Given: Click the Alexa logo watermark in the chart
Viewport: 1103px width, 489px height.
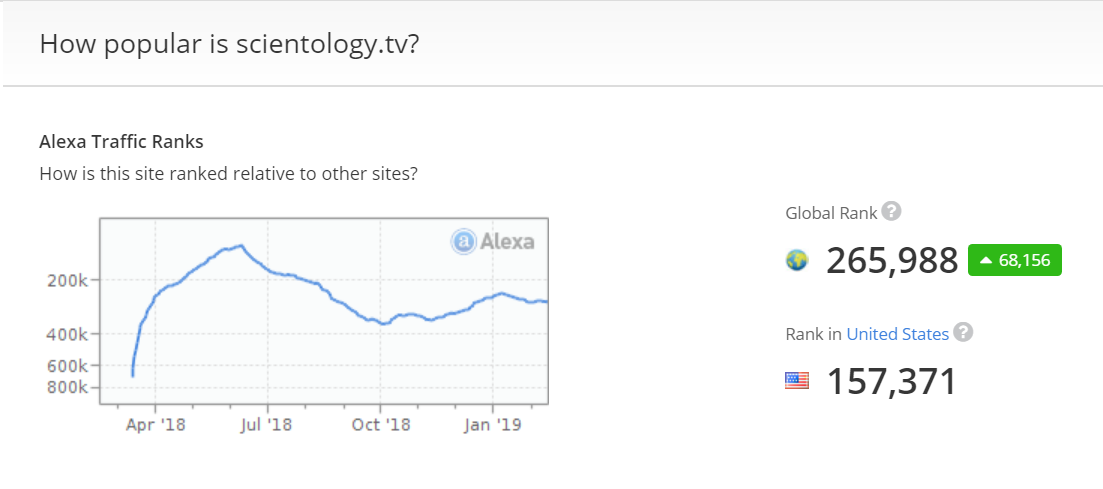Looking at the screenshot, I should pyautogui.click(x=492, y=242).
